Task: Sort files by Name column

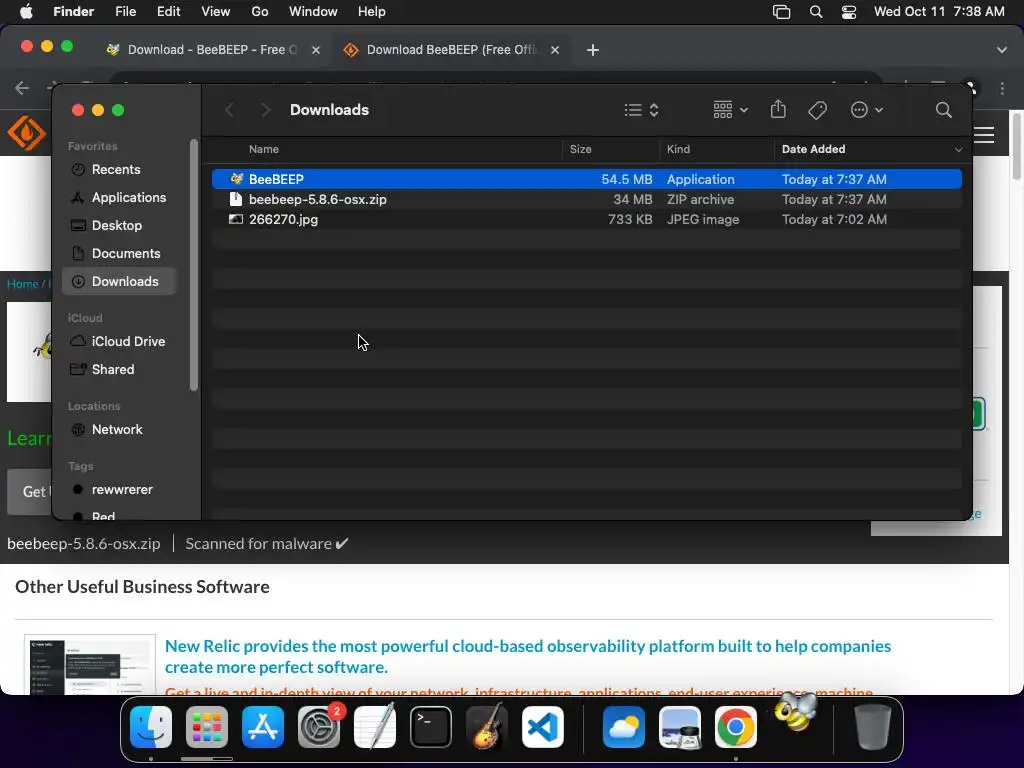Action: (x=264, y=150)
